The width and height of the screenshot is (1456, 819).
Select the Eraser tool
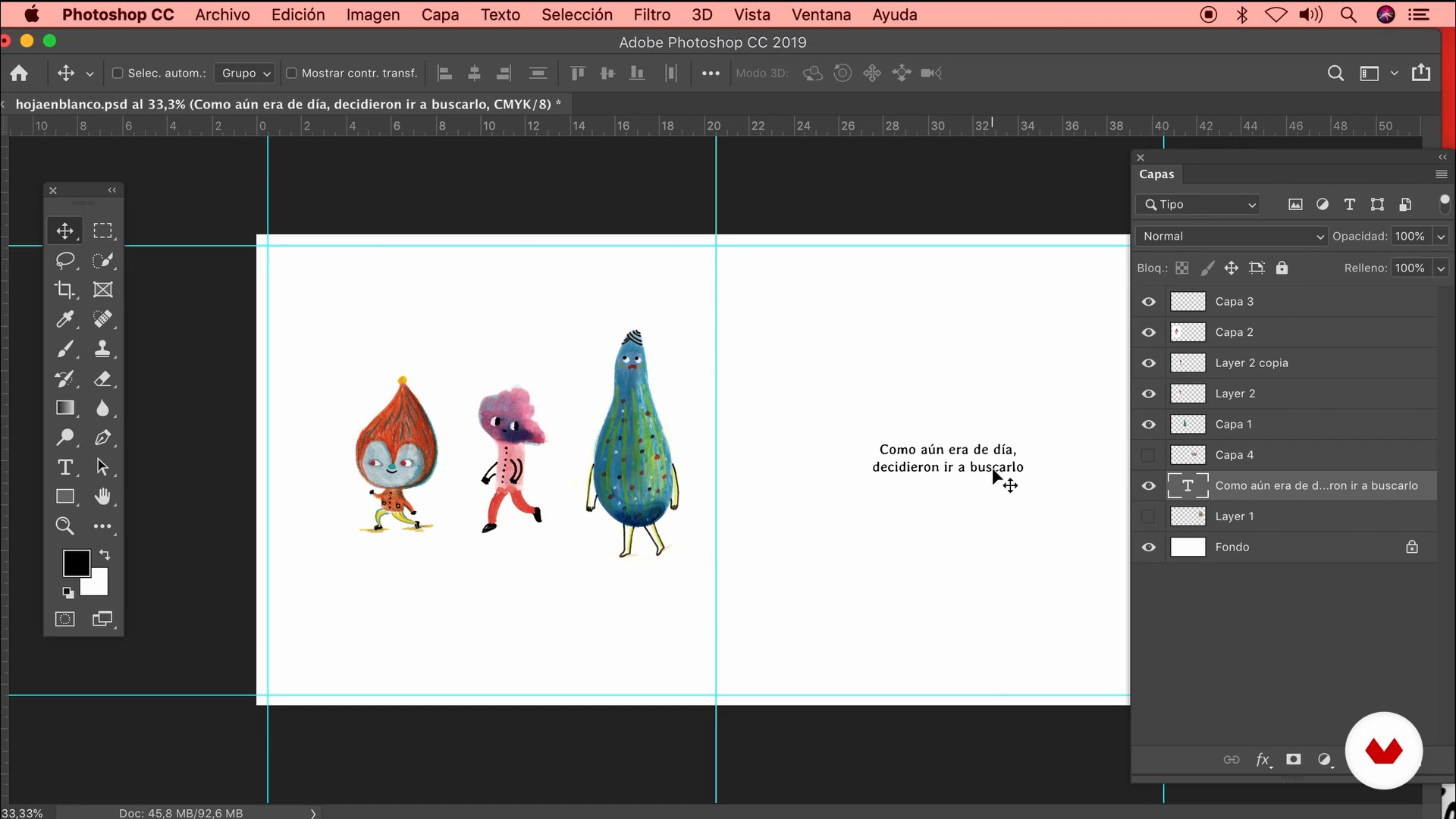coord(102,378)
